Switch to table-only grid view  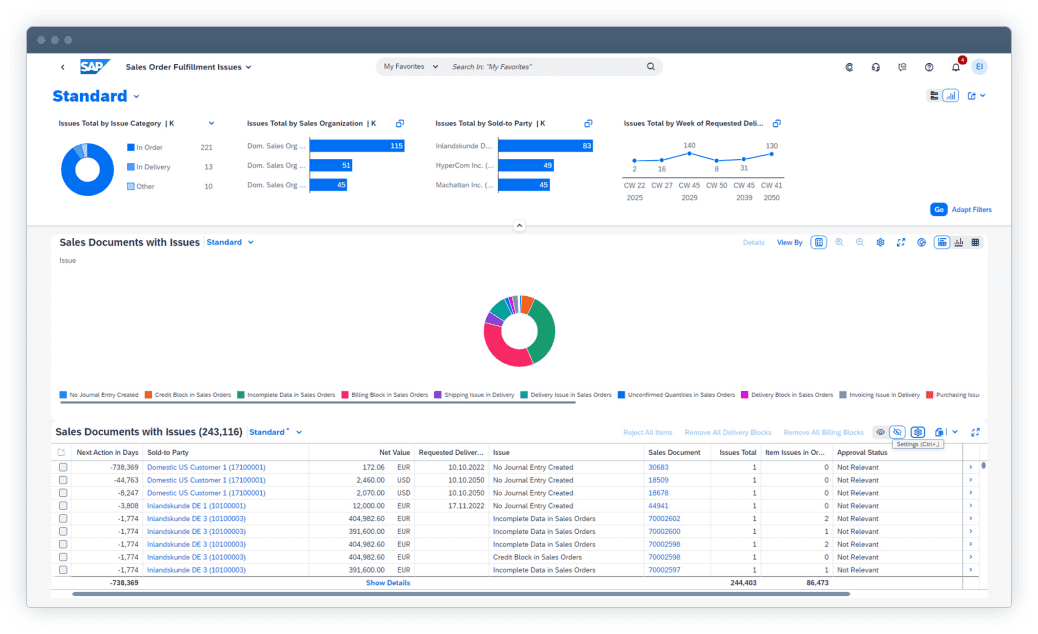(x=975, y=242)
